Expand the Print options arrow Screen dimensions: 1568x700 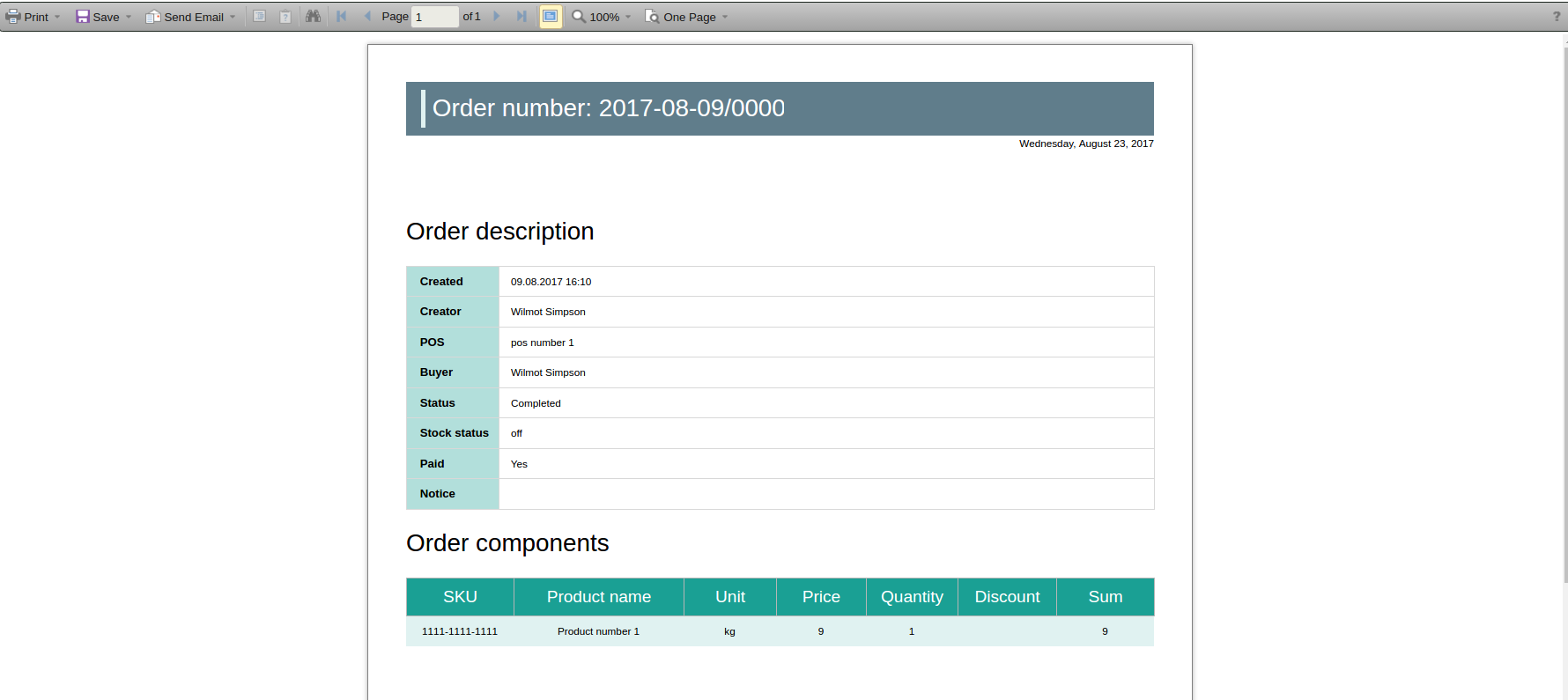pyautogui.click(x=57, y=17)
